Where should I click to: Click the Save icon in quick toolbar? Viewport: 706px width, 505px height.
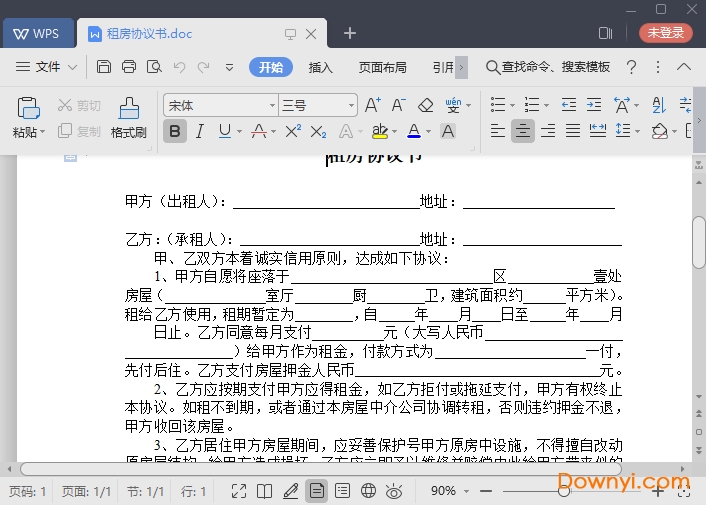(x=104, y=67)
